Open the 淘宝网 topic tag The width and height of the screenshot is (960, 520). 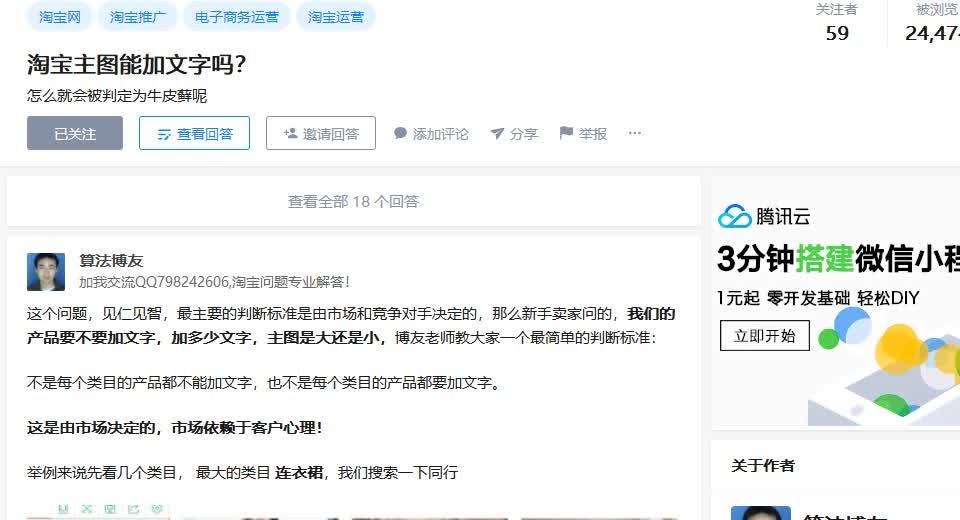coord(59,17)
